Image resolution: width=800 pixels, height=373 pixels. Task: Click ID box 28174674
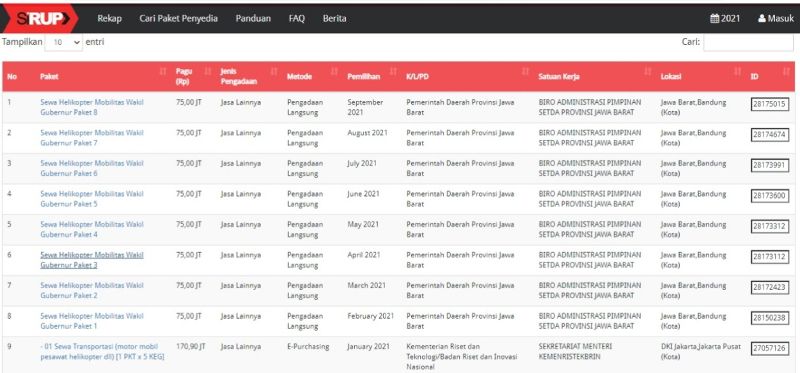[x=770, y=135]
